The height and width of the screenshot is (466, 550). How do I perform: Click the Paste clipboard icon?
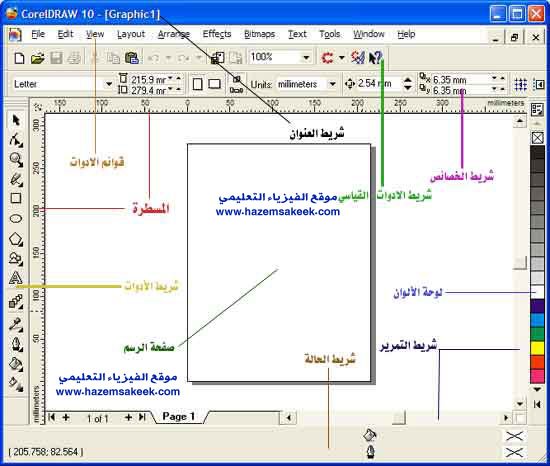point(132,58)
